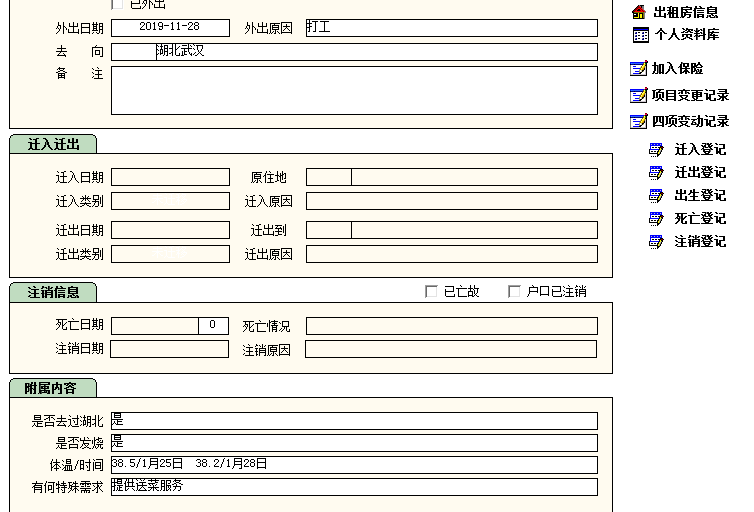Open the 外出日期 date field
The width and height of the screenshot is (754, 512).
pyautogui.click(x=170, y=28)
